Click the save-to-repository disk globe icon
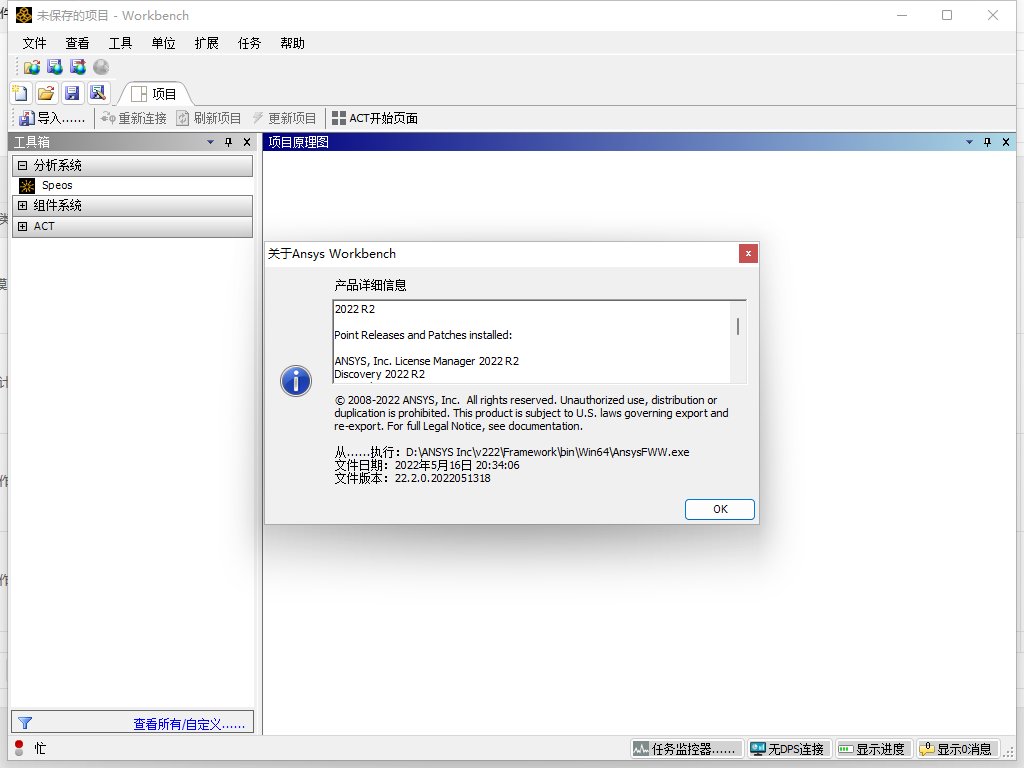The image size is (1024, 768). (x=55, y=67)
